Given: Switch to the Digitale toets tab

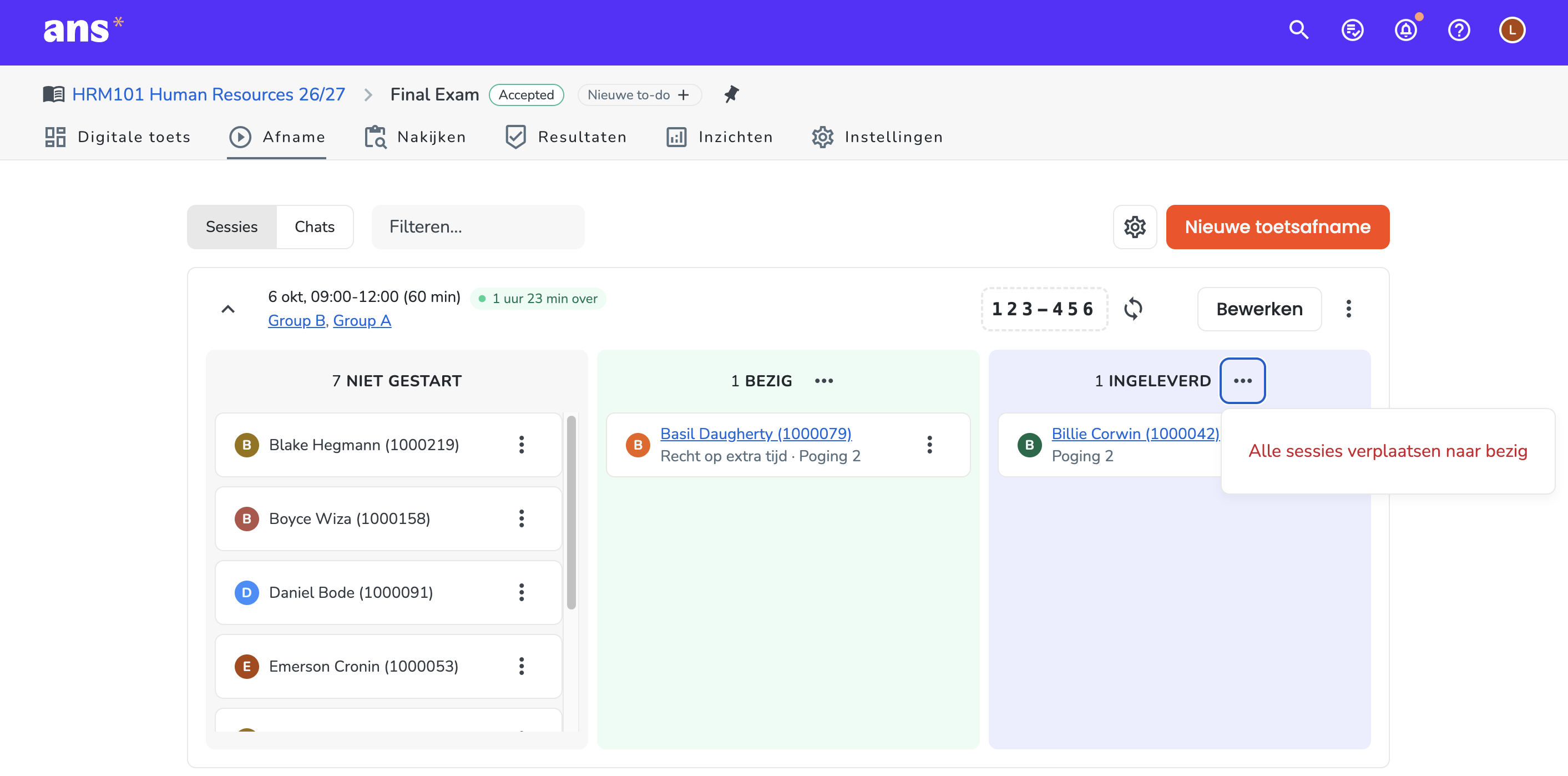Looking at the screenshot, I should coord(118,137).
